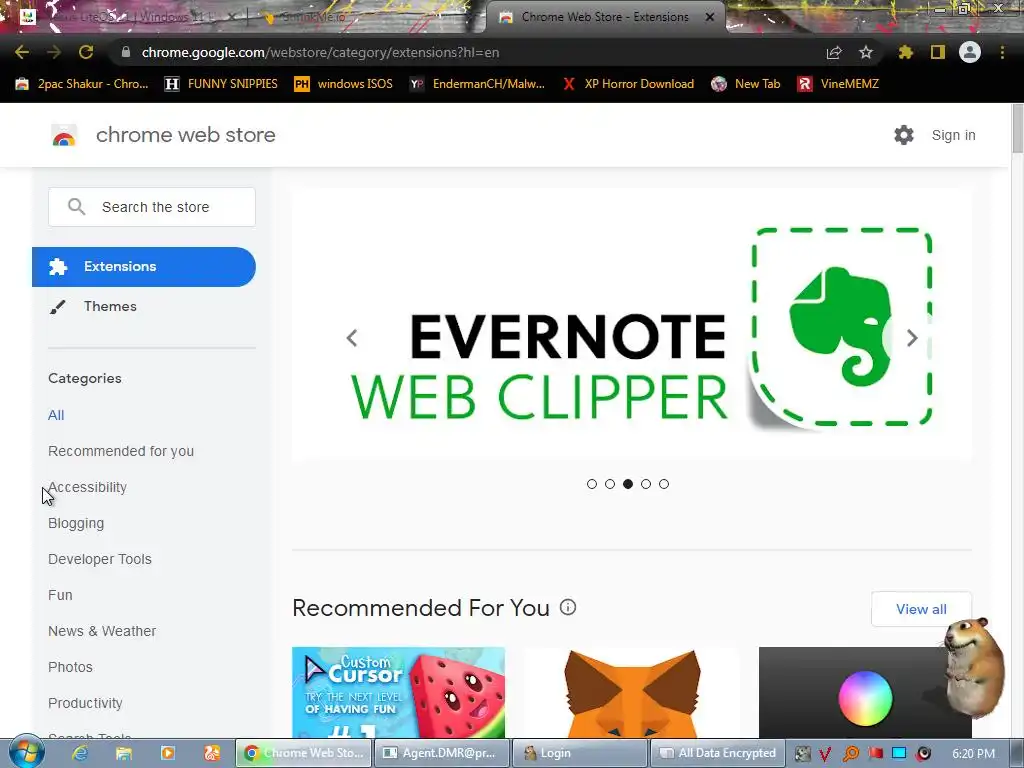Open the MetaMask fox extension thumbnail
1024x768 pixels.
click(x=632, y=693)
